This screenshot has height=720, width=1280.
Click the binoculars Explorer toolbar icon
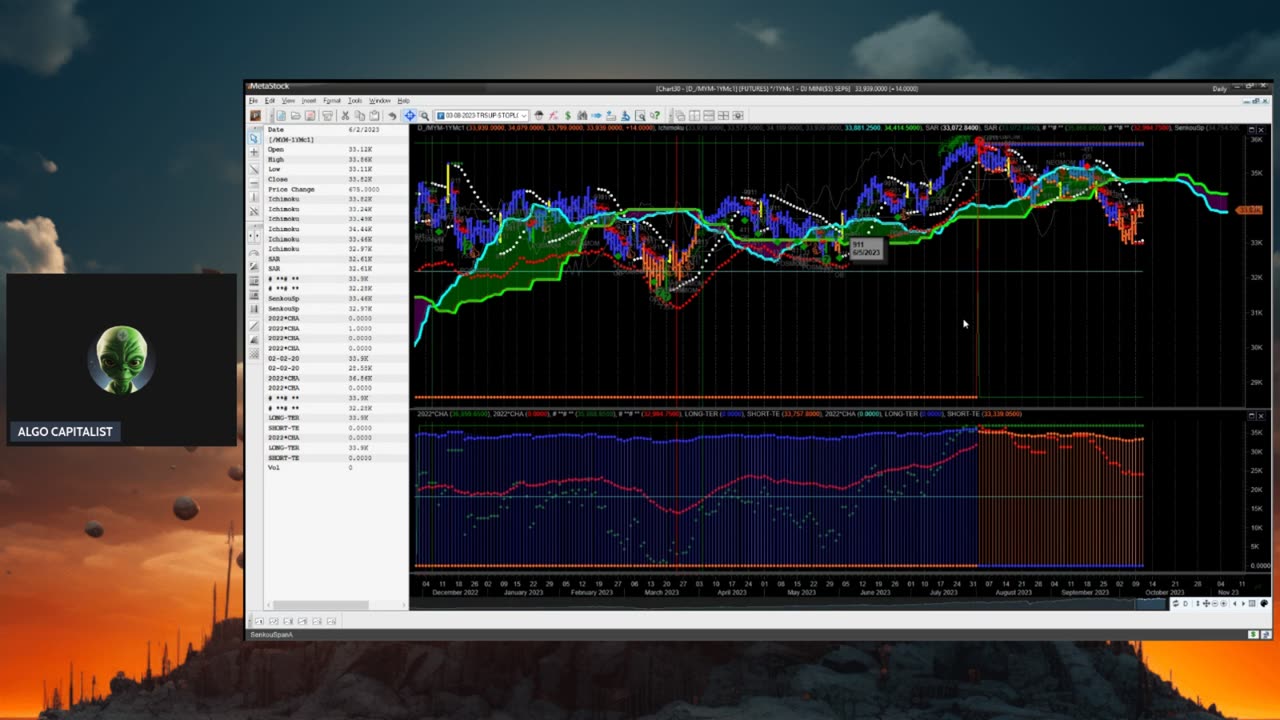point(582,115)
